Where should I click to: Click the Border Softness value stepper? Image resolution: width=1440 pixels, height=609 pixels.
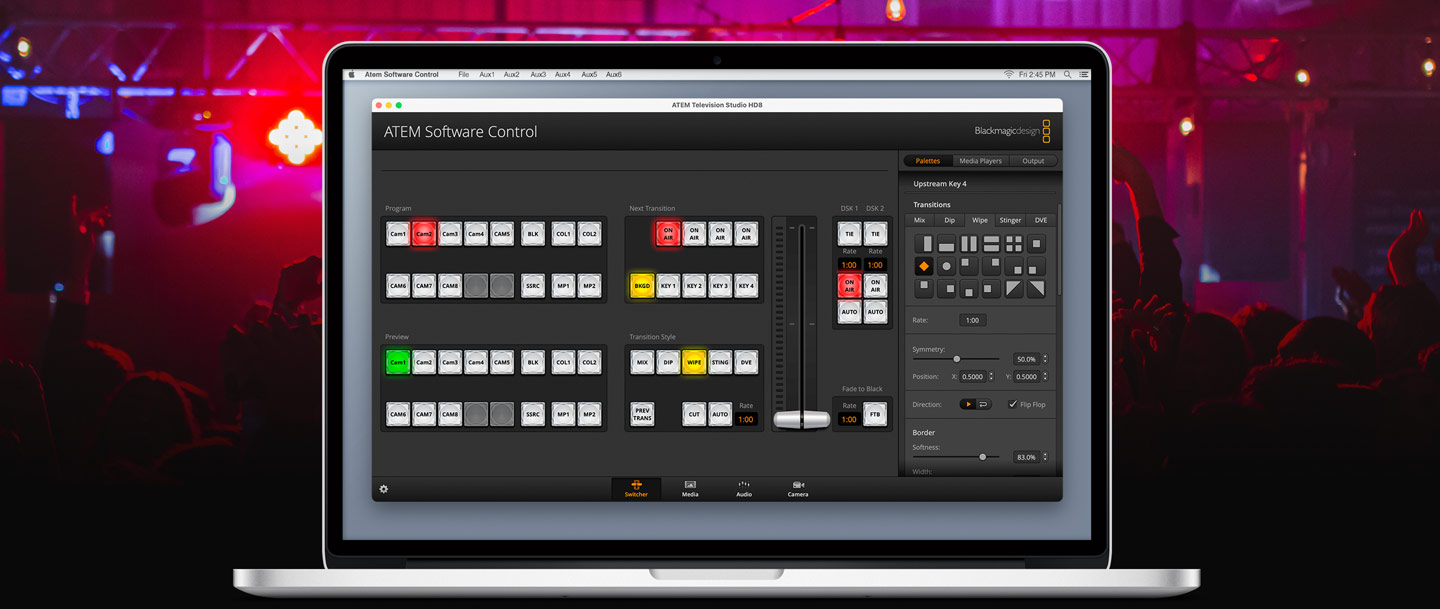[1045, 457]
